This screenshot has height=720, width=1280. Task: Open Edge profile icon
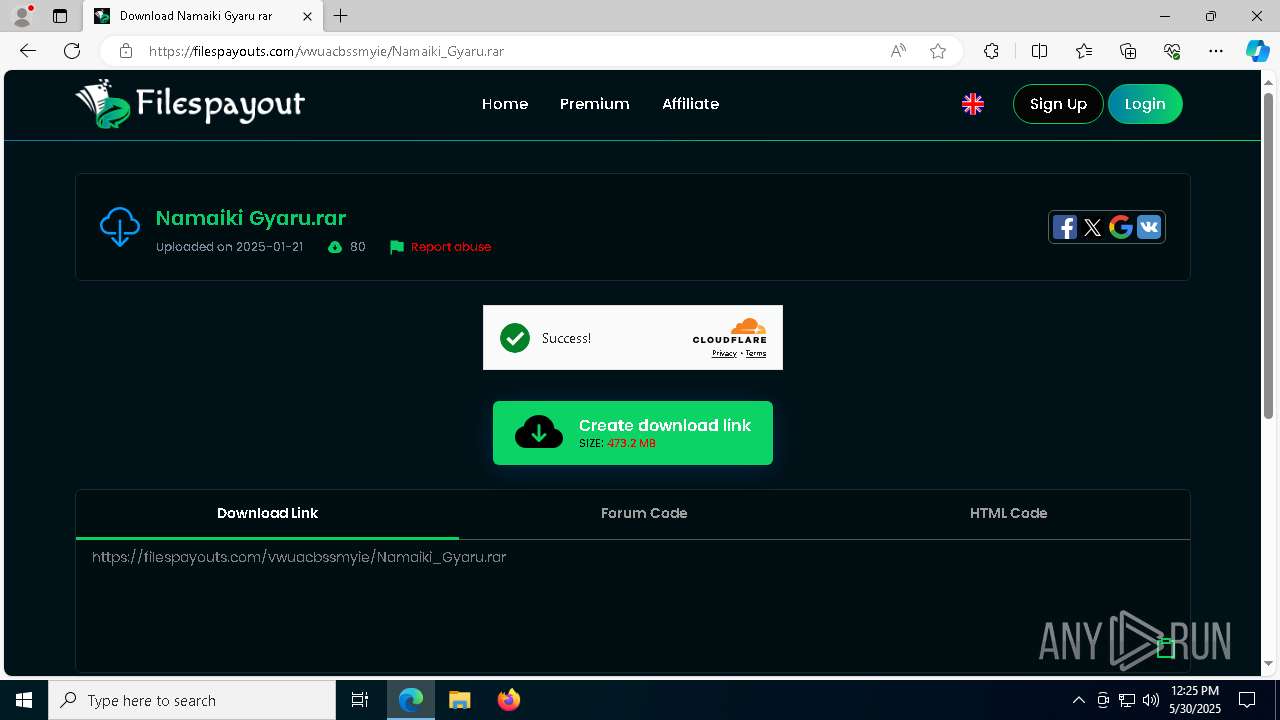(22, 16)
